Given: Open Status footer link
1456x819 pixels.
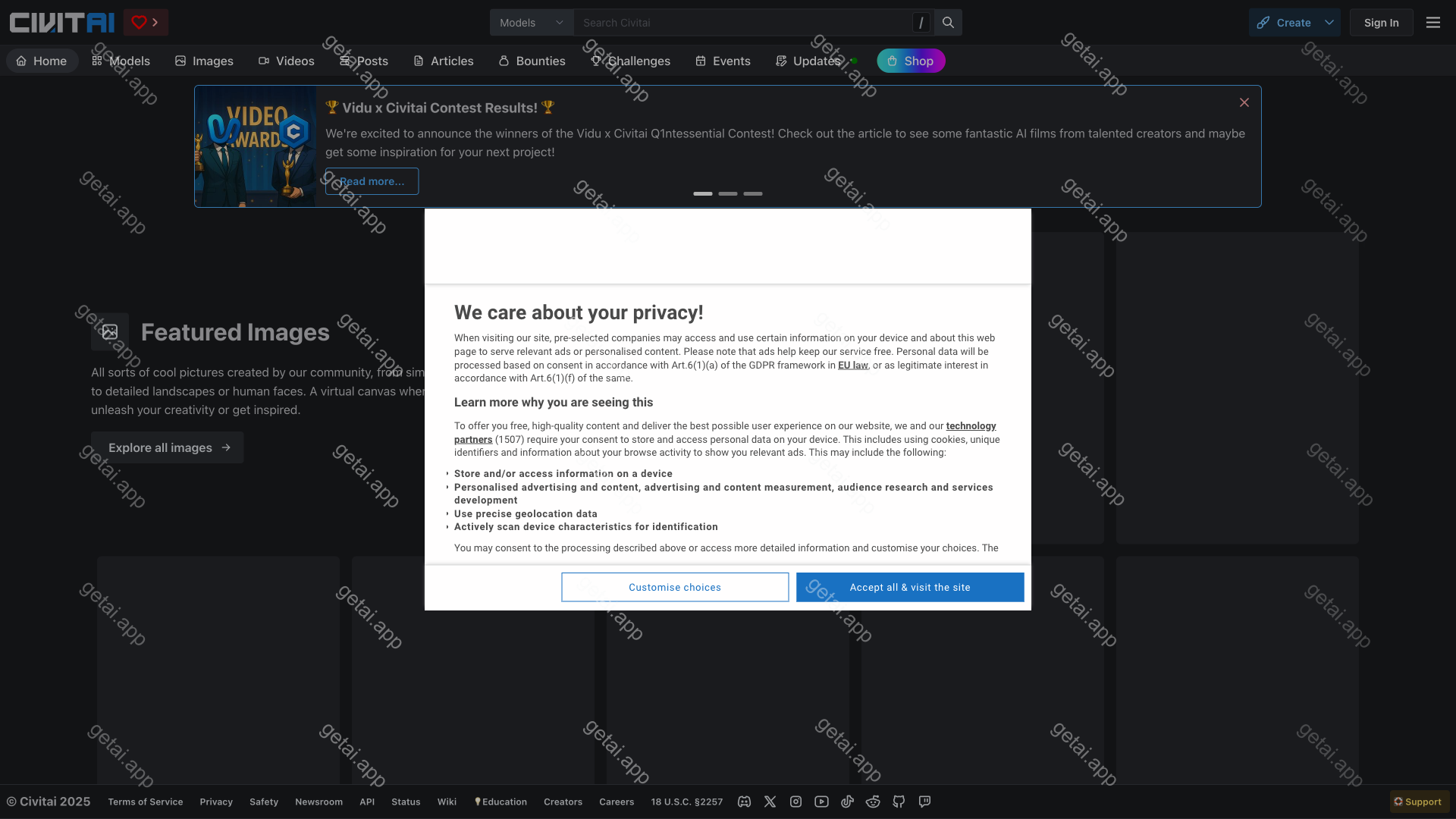Looking at the screenshot, I should point(406,802).
